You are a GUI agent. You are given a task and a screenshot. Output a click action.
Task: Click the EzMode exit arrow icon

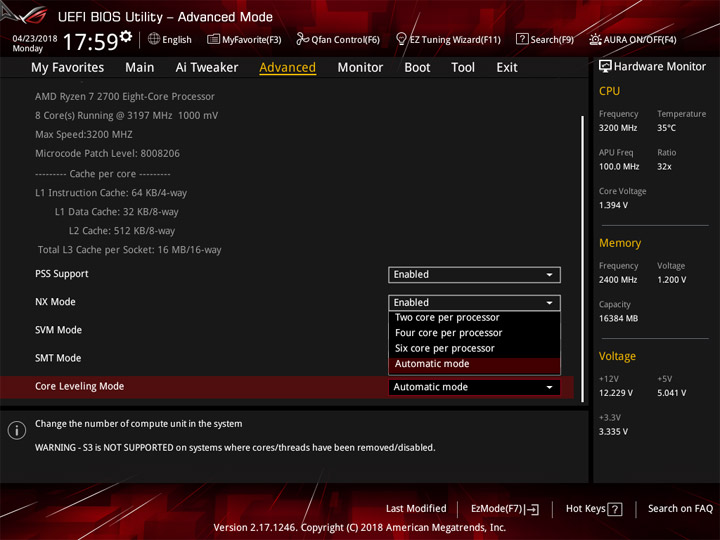pos(532,509)
